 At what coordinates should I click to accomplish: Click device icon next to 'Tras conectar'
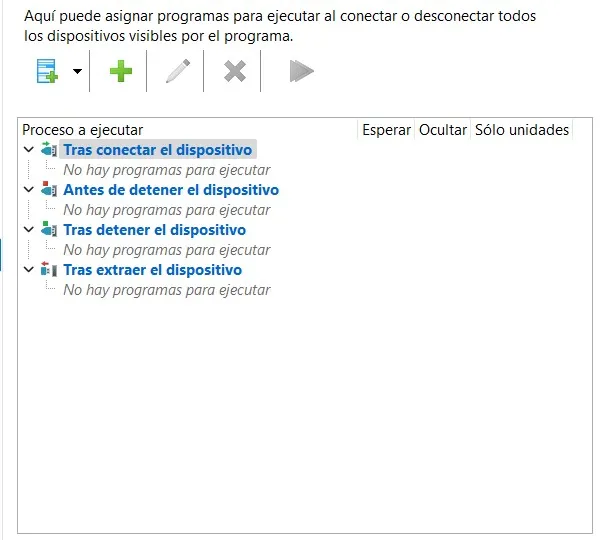click(49, 149)
